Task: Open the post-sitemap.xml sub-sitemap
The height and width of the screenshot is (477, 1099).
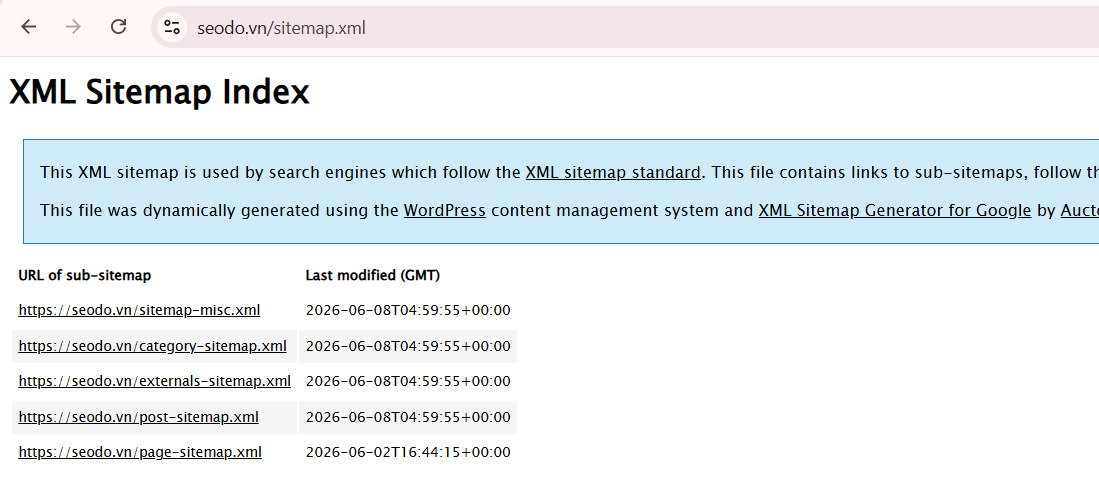Action: click(138, 417)
